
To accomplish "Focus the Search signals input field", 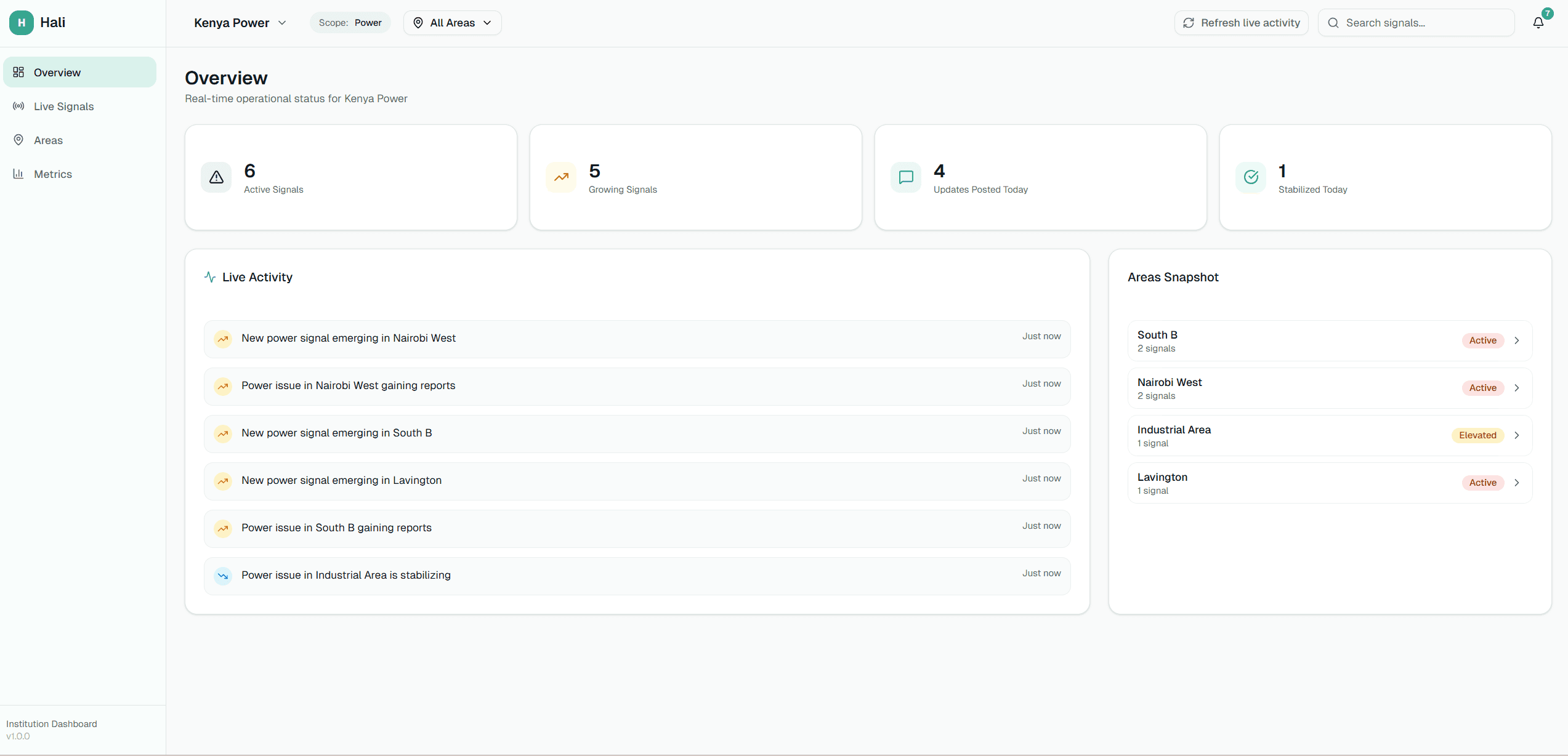I will [x=1416, y=23].
